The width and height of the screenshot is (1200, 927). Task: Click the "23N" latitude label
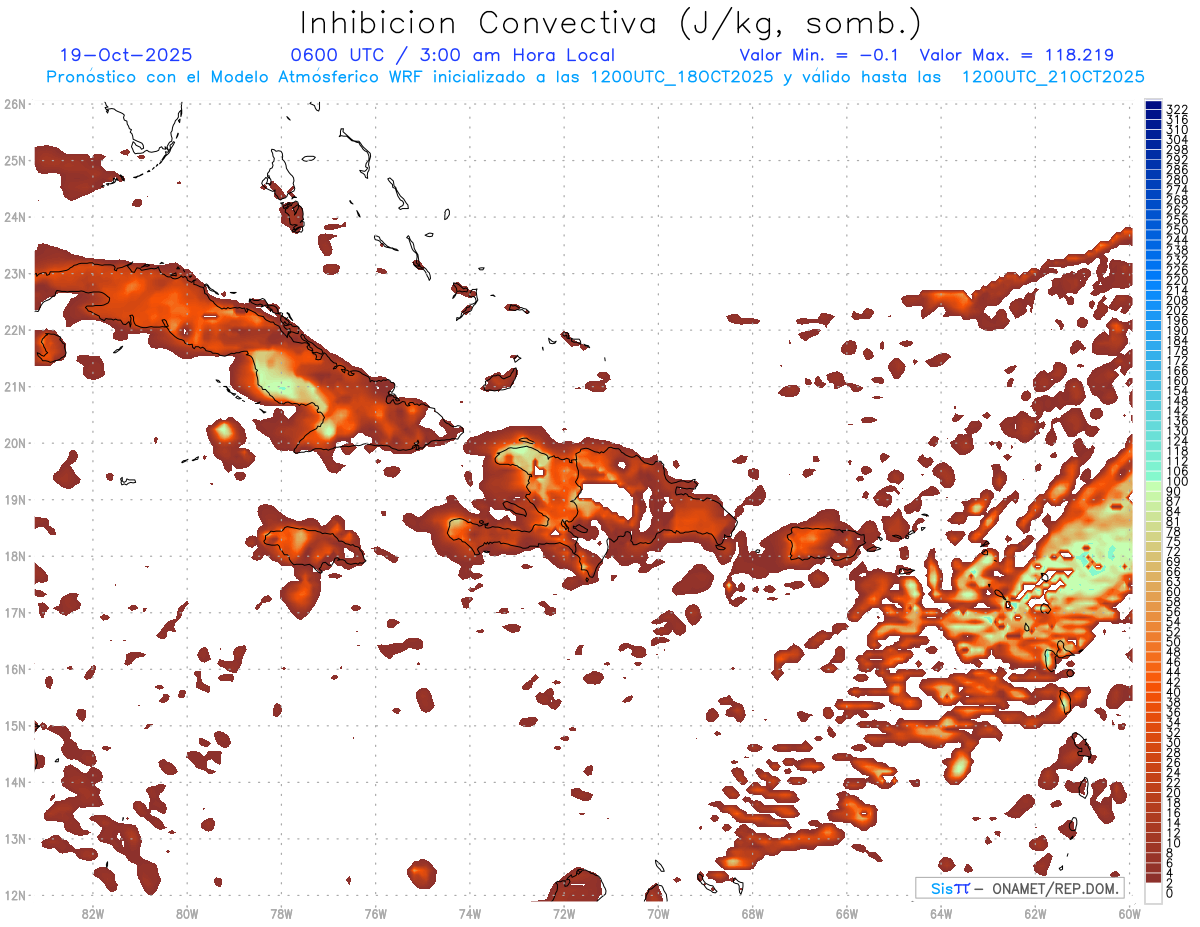pos(14,274)
